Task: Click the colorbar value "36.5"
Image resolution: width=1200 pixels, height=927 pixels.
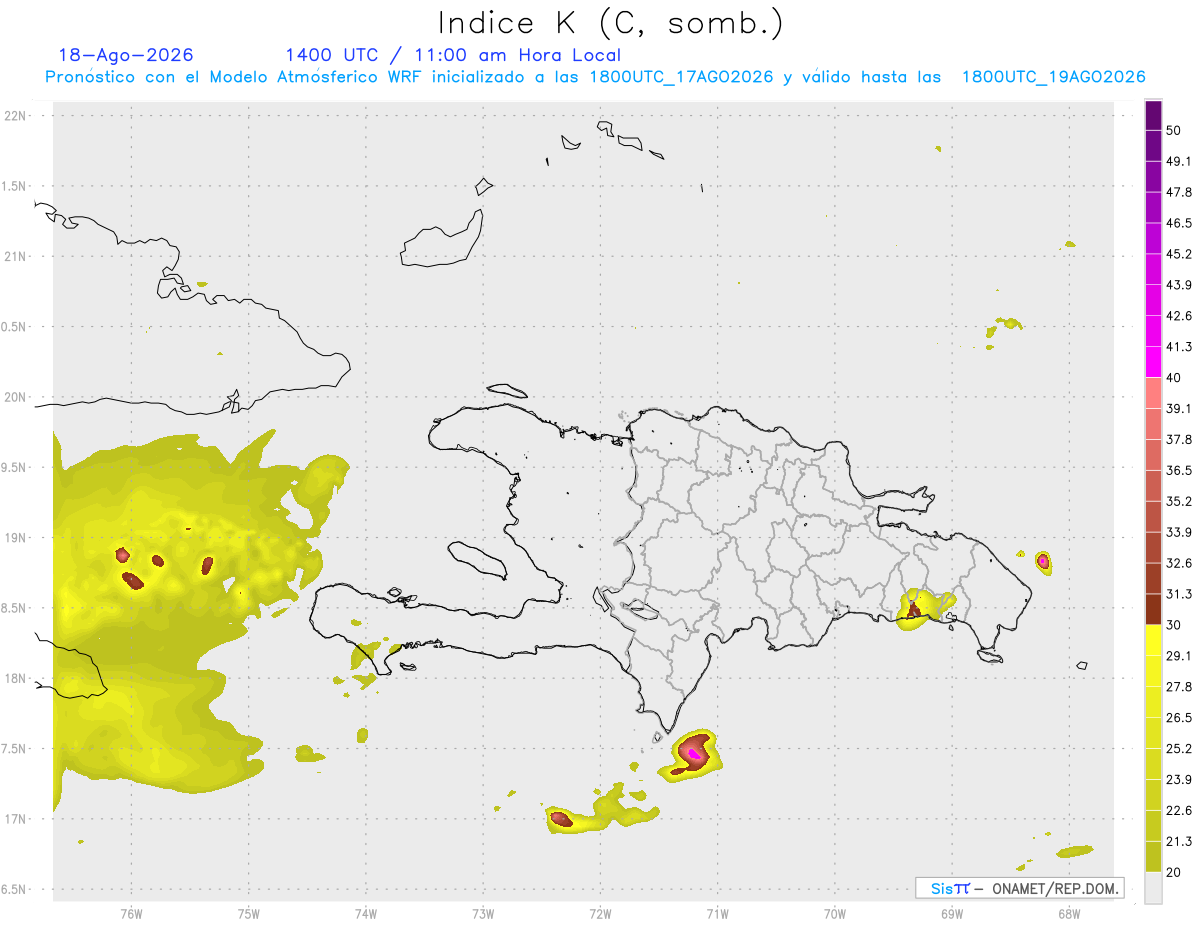Action: pos(1179,471)
